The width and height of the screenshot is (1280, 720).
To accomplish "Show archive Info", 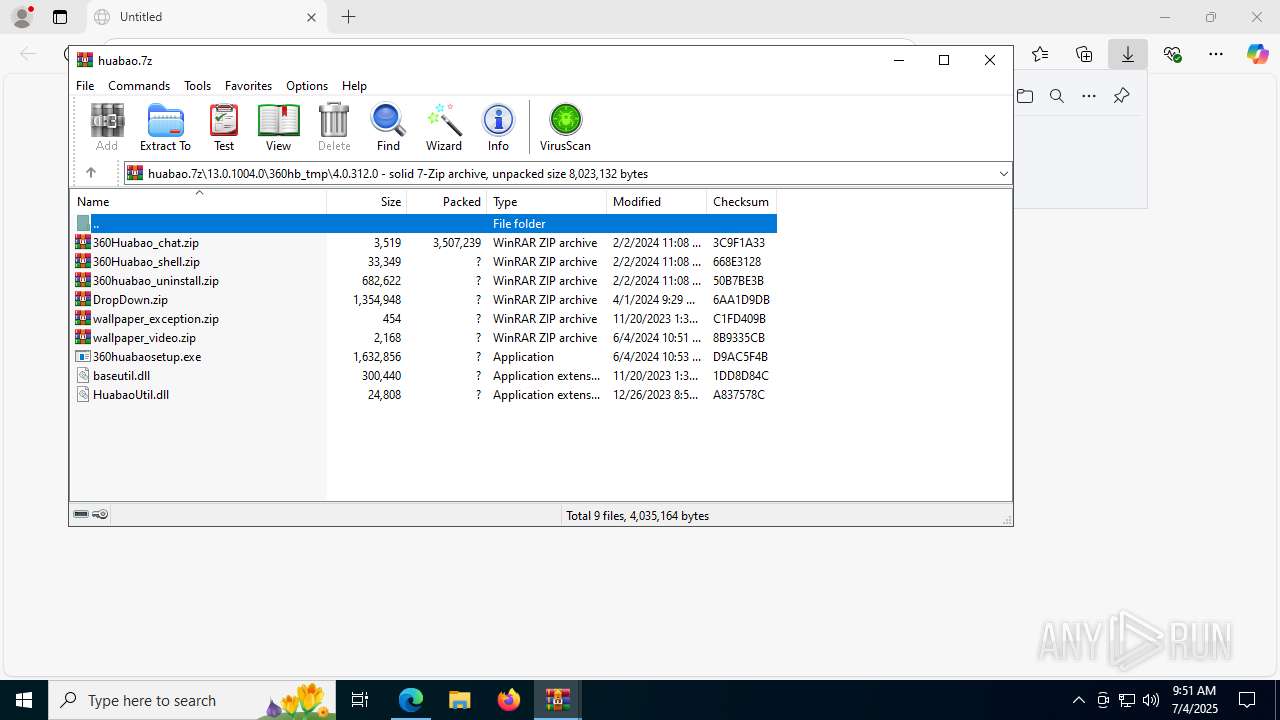I will point(498,127).
